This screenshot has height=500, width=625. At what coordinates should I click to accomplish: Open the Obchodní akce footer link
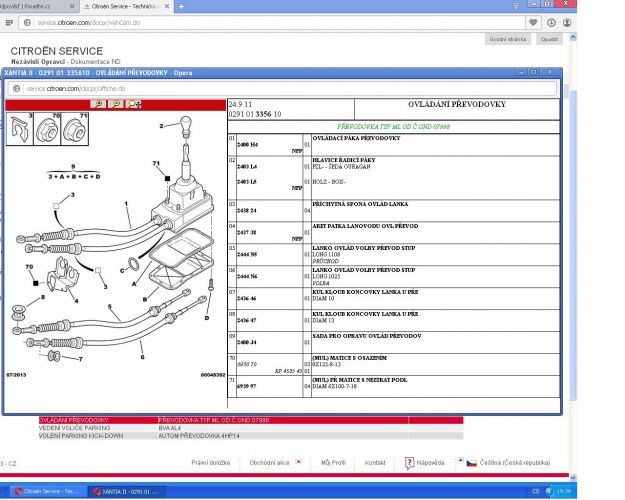(269, 463)
